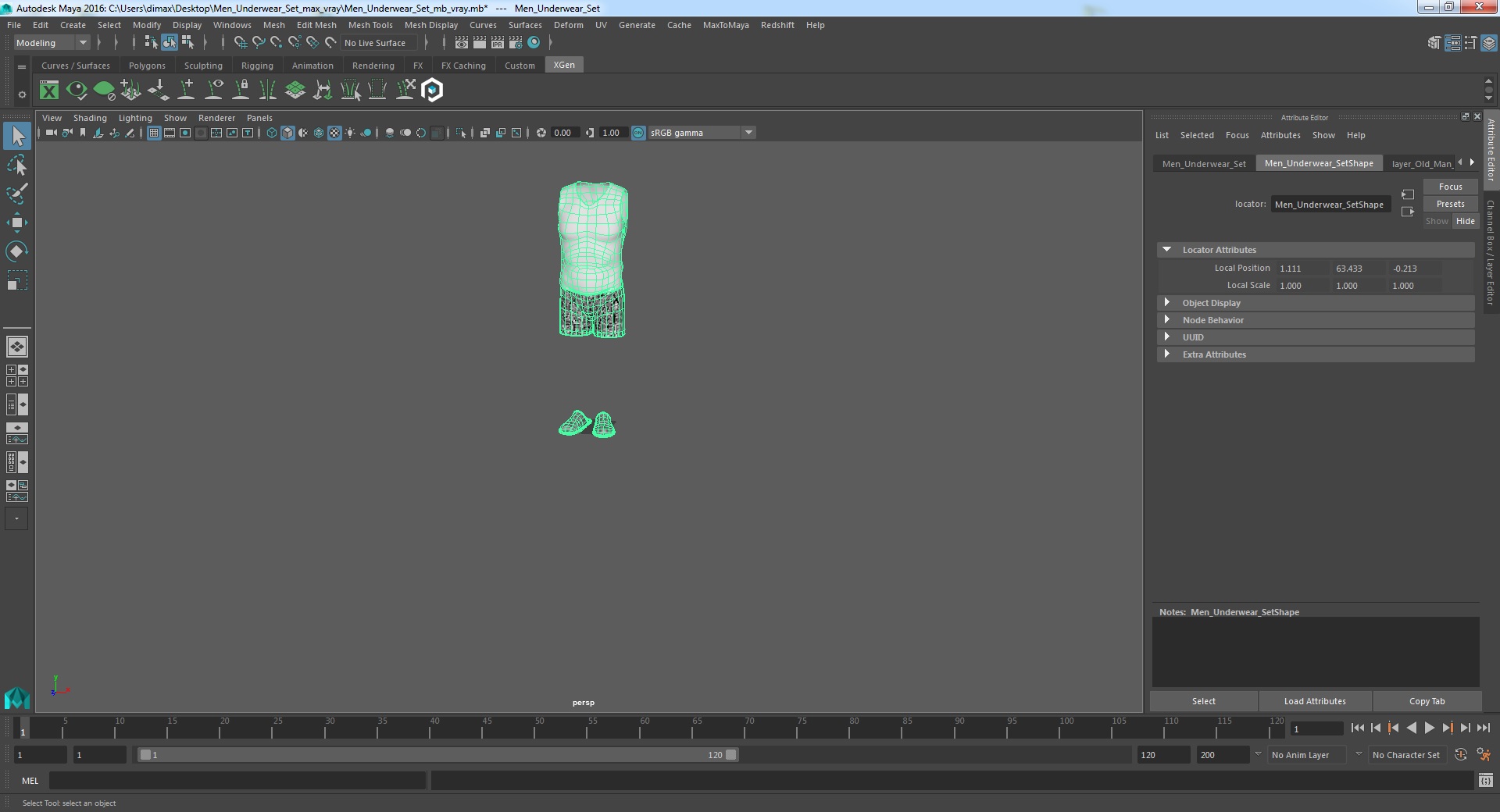
Task: Toggle the film gate display
Action: (x=170, y=133)
